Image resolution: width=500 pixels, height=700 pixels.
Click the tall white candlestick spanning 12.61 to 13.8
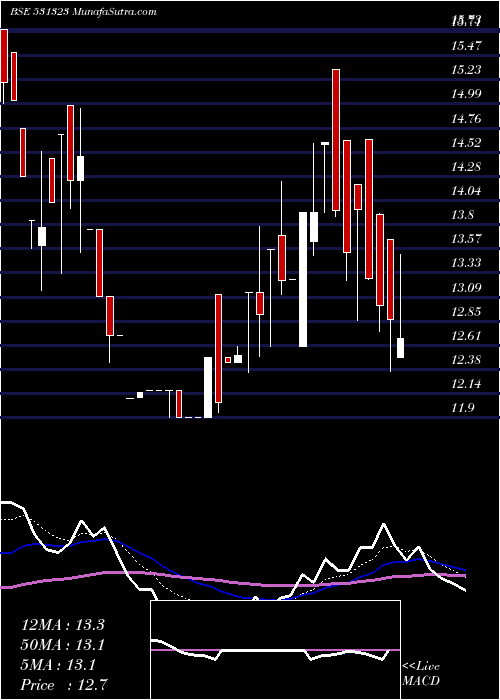(x=303, y=279)
